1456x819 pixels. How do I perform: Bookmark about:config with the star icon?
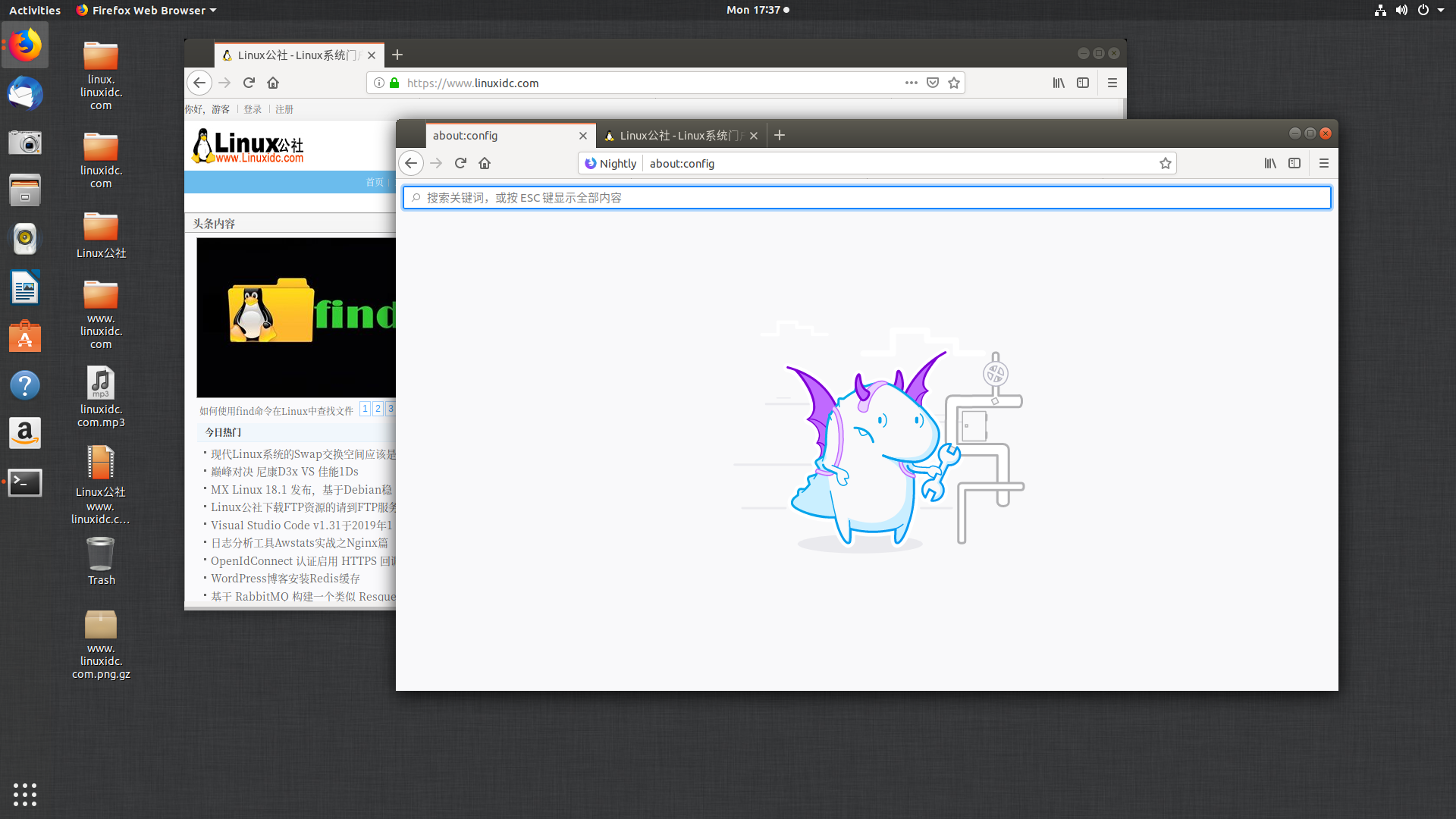pos(1166,163)
